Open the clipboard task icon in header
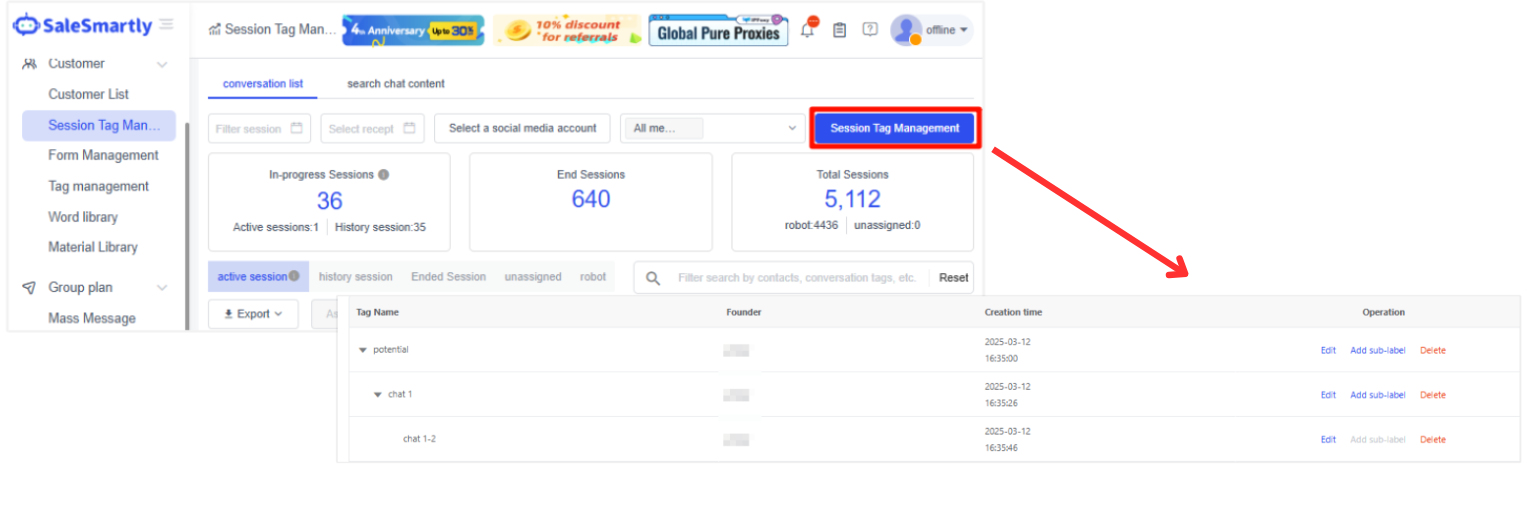Image resolution: width=1532 pixels, height=515 pixels. (839, 30)
